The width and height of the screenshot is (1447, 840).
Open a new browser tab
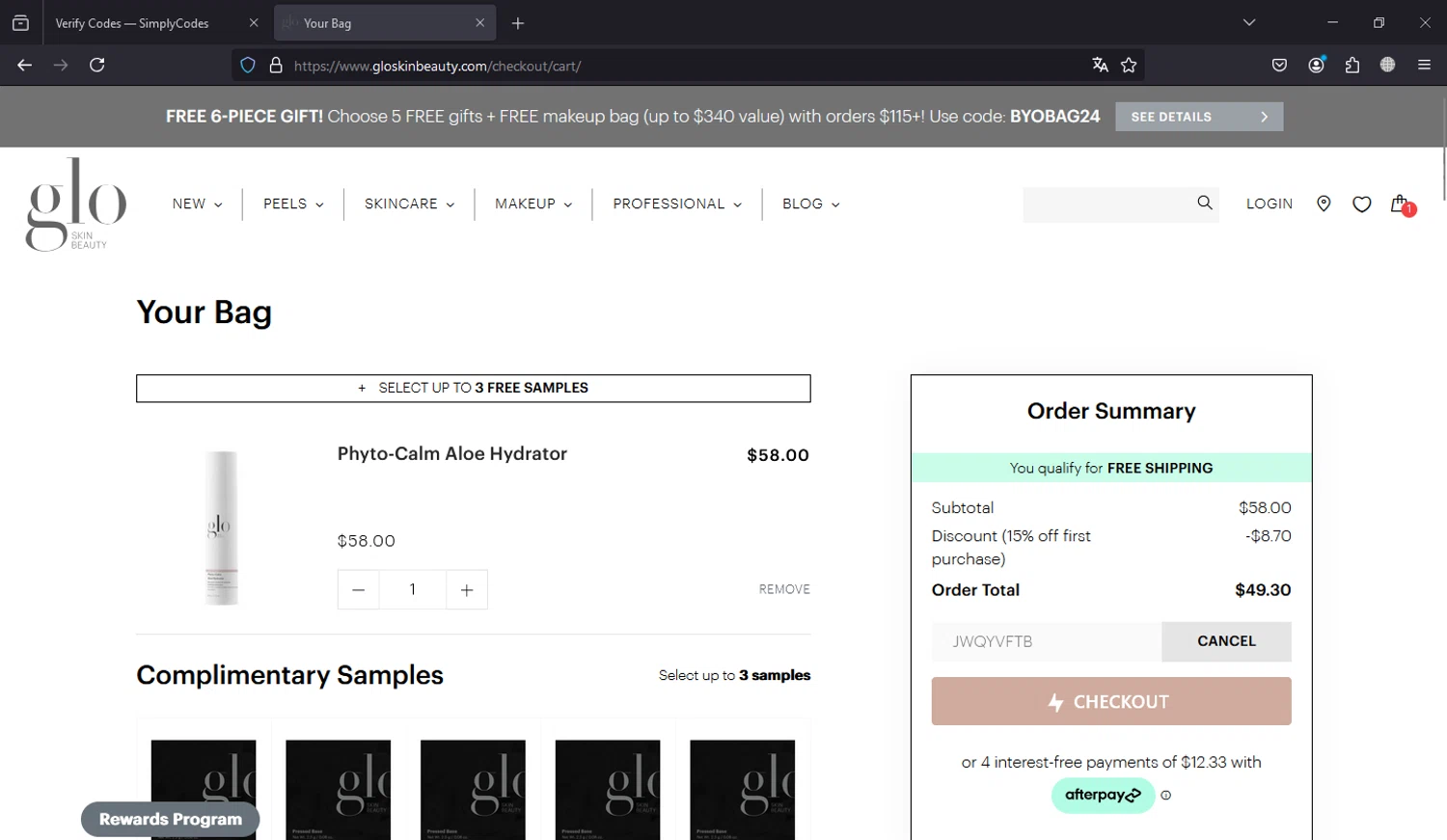tap(518, 23)
